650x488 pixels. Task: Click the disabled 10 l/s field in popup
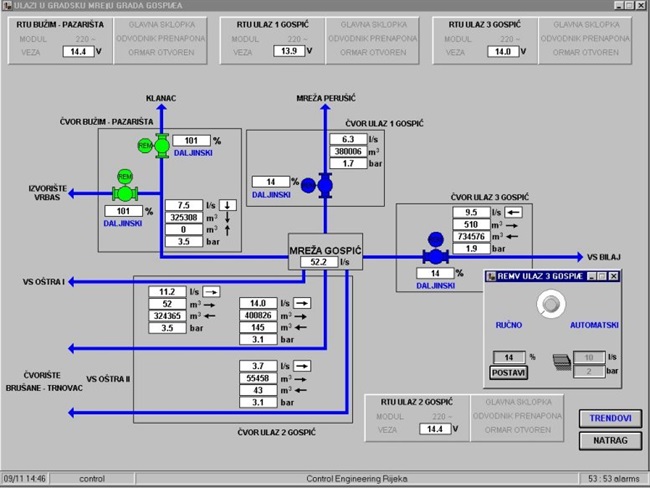pos(589,357)
